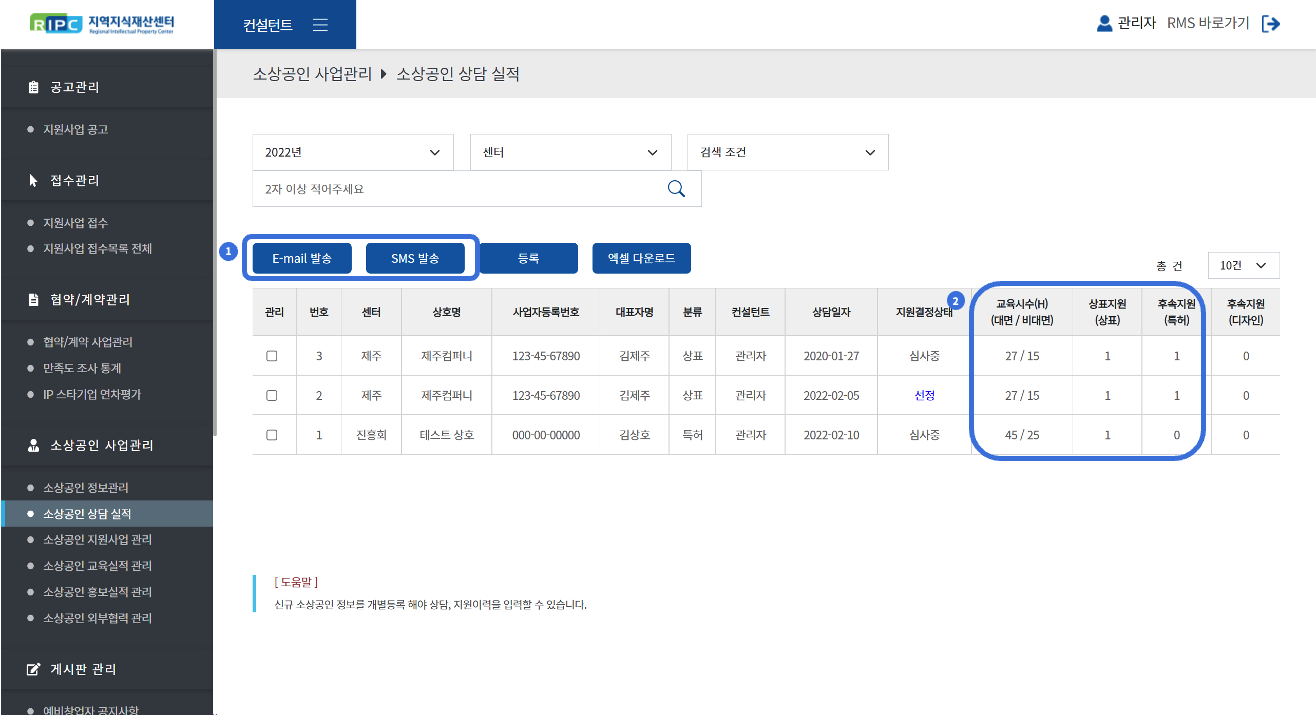Click the hamburger menu icon beside 컨설턴트
Image resolution: width=1316 pixels, height=716 pixels.
pyautogui.click(x=320, y=25)
